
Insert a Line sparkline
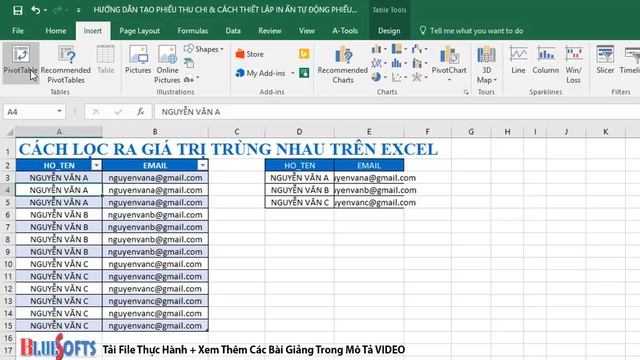click(518, 60)
